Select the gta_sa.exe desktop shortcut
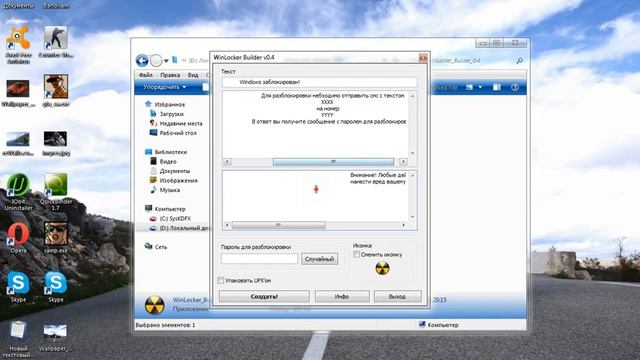This screenshot has width=640, height=360. click(x=56, y=91)
